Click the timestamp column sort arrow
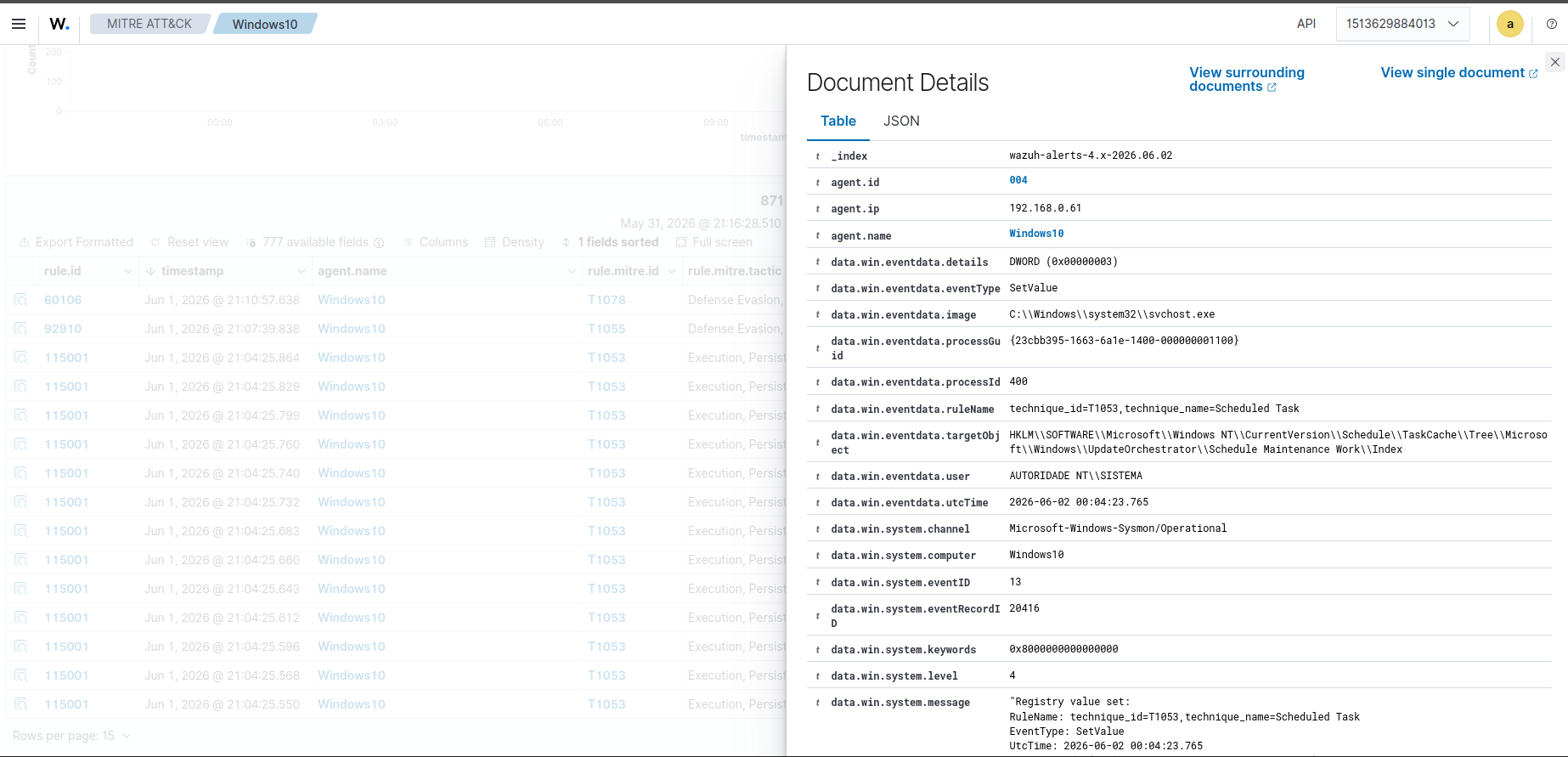 click(150, 271)
